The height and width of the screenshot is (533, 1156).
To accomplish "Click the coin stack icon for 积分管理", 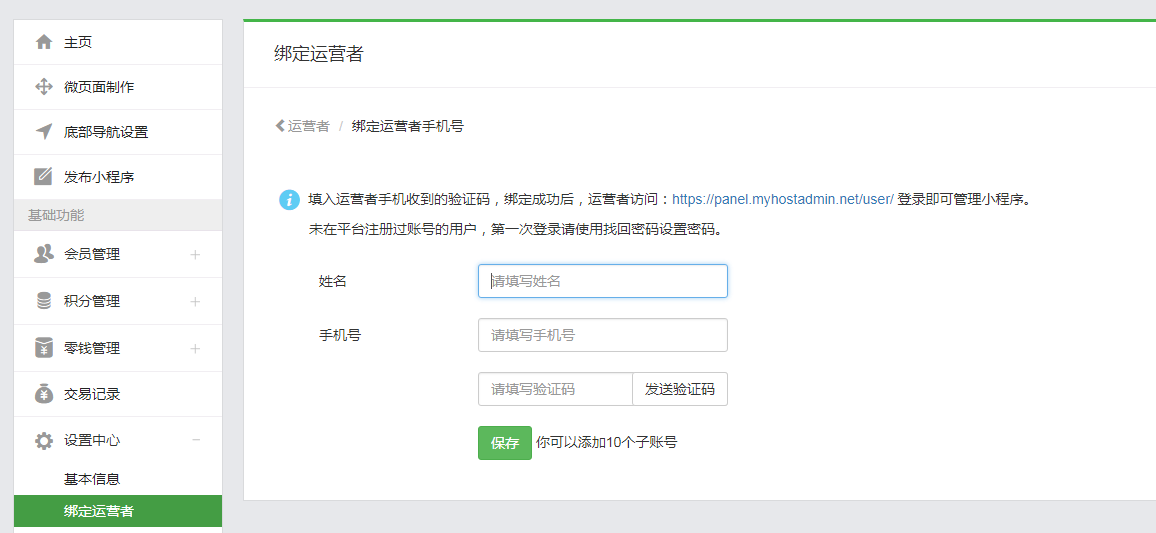I will coord(44,301).
